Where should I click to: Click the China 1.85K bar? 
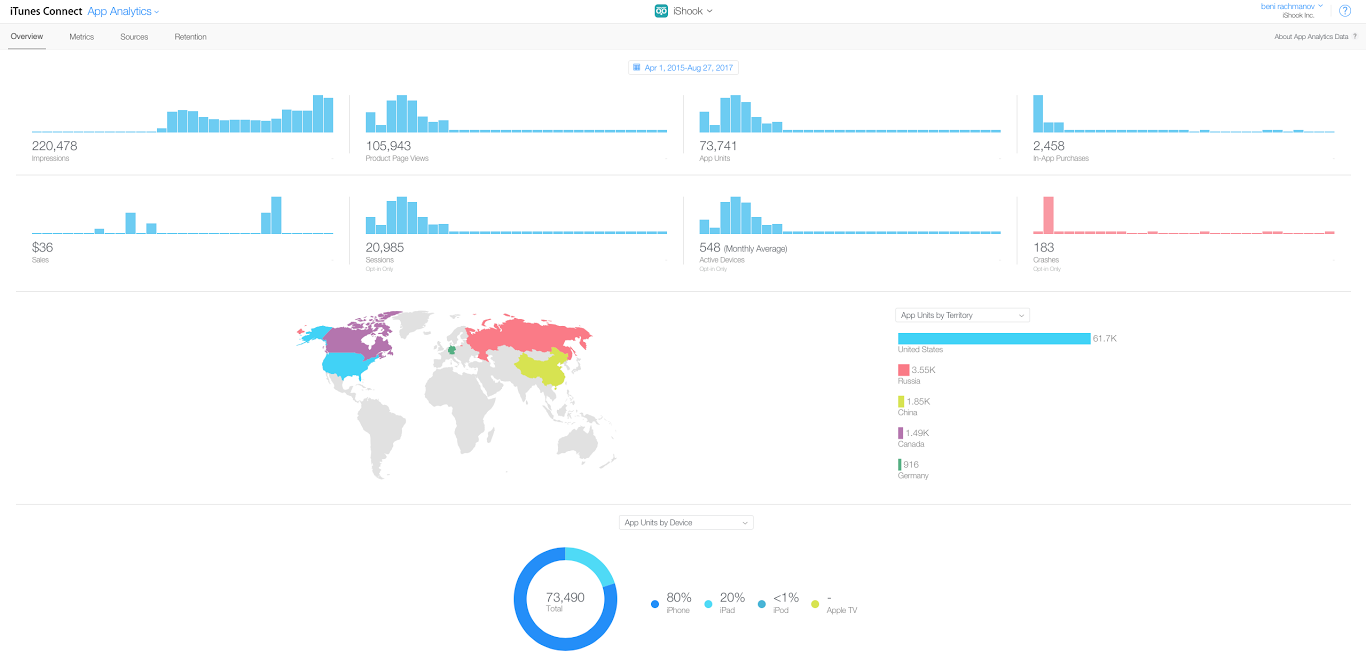[x=901, y=401]
